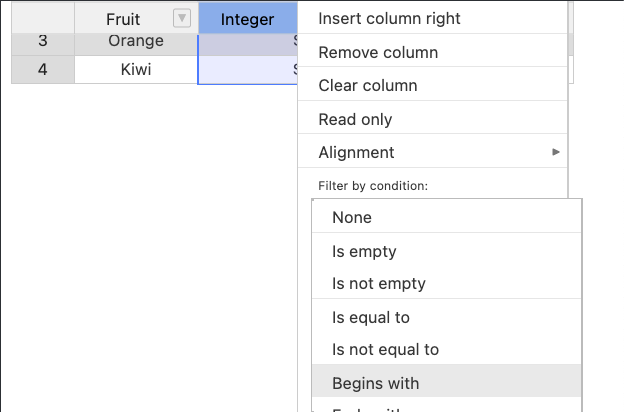Select the None filter condition
This screenshot has width=624, height=412.
pyautogui.click(x=447, y=217)
